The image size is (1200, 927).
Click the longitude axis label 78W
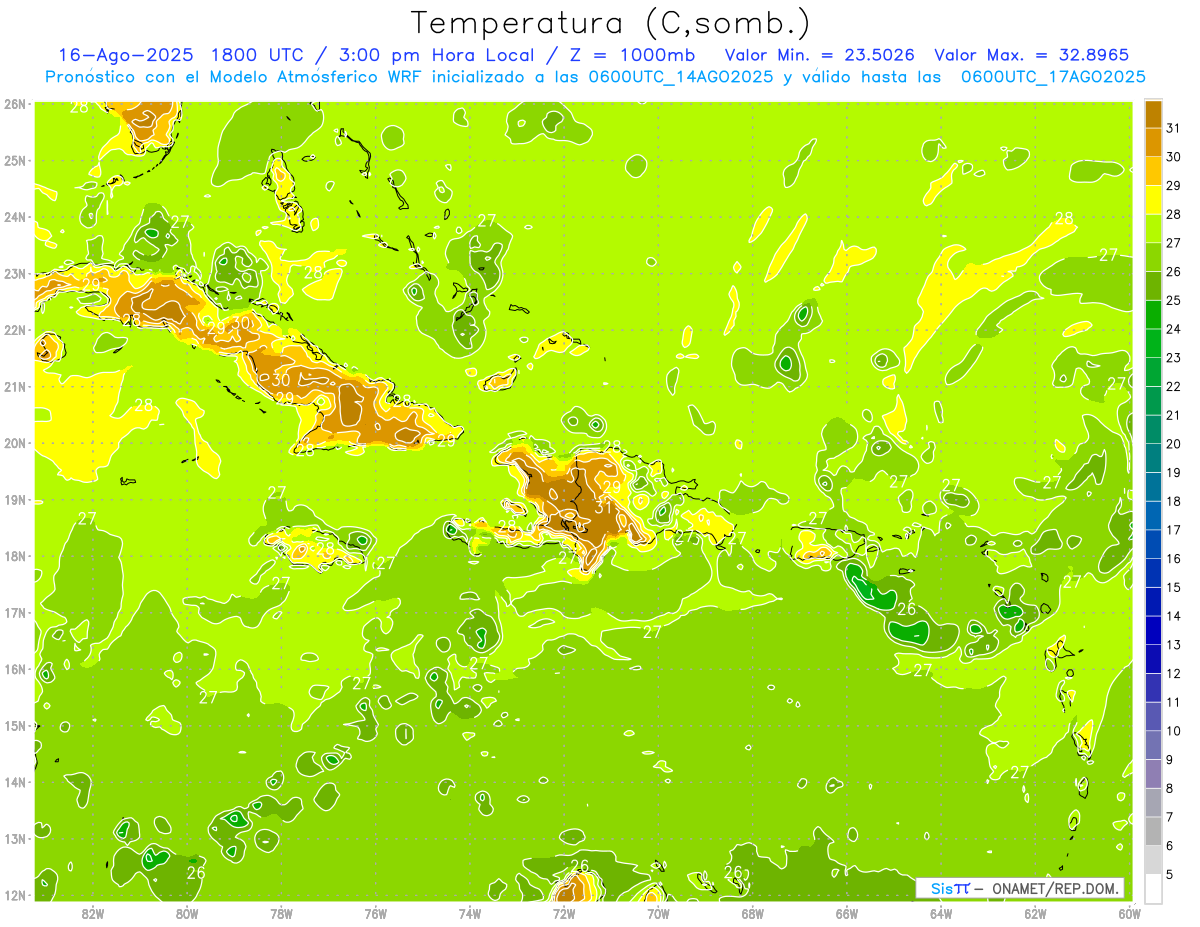[x=281, y=913]
